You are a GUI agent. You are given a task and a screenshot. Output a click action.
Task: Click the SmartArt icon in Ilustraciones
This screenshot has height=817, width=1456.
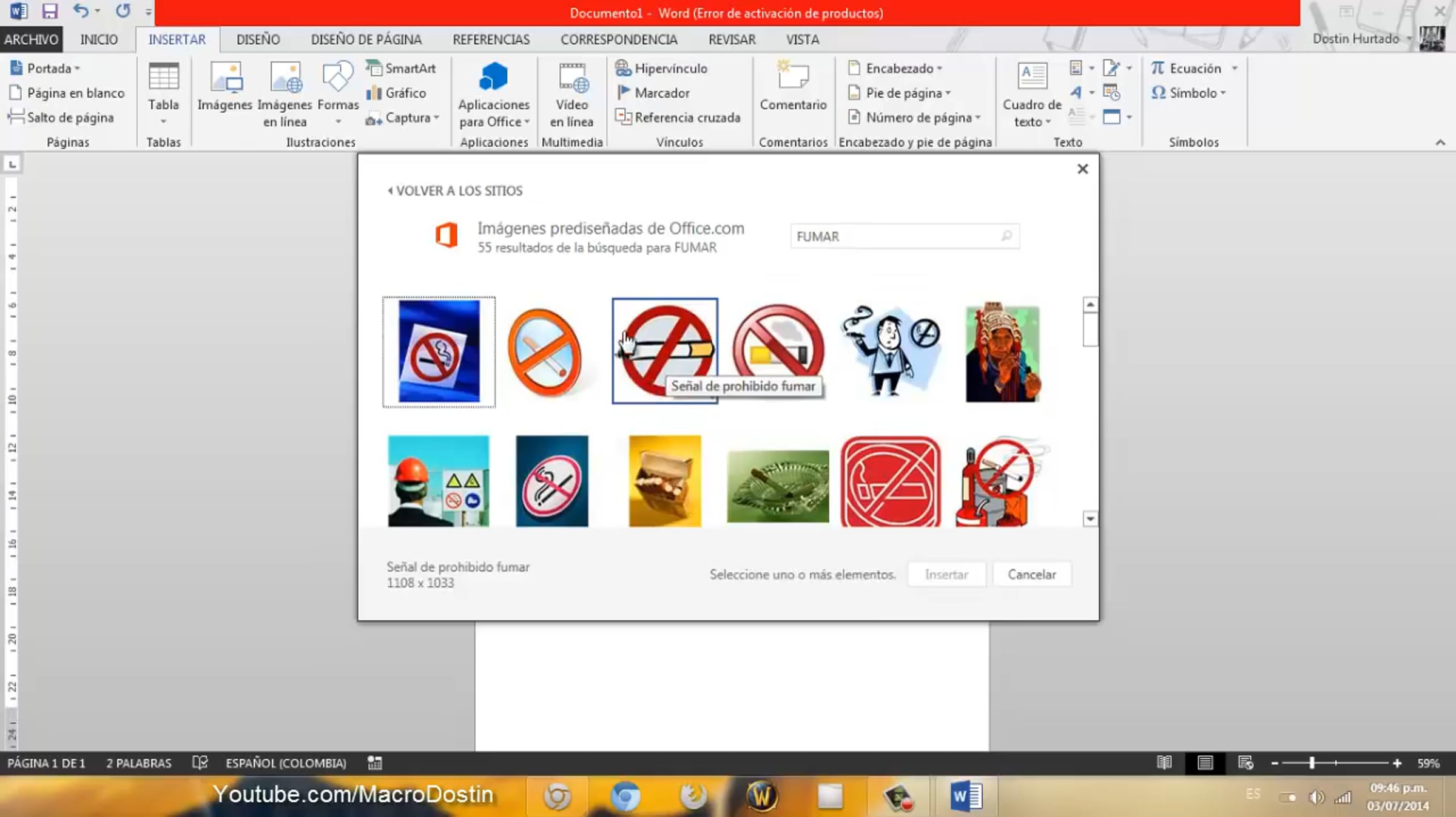click(374, 68)
